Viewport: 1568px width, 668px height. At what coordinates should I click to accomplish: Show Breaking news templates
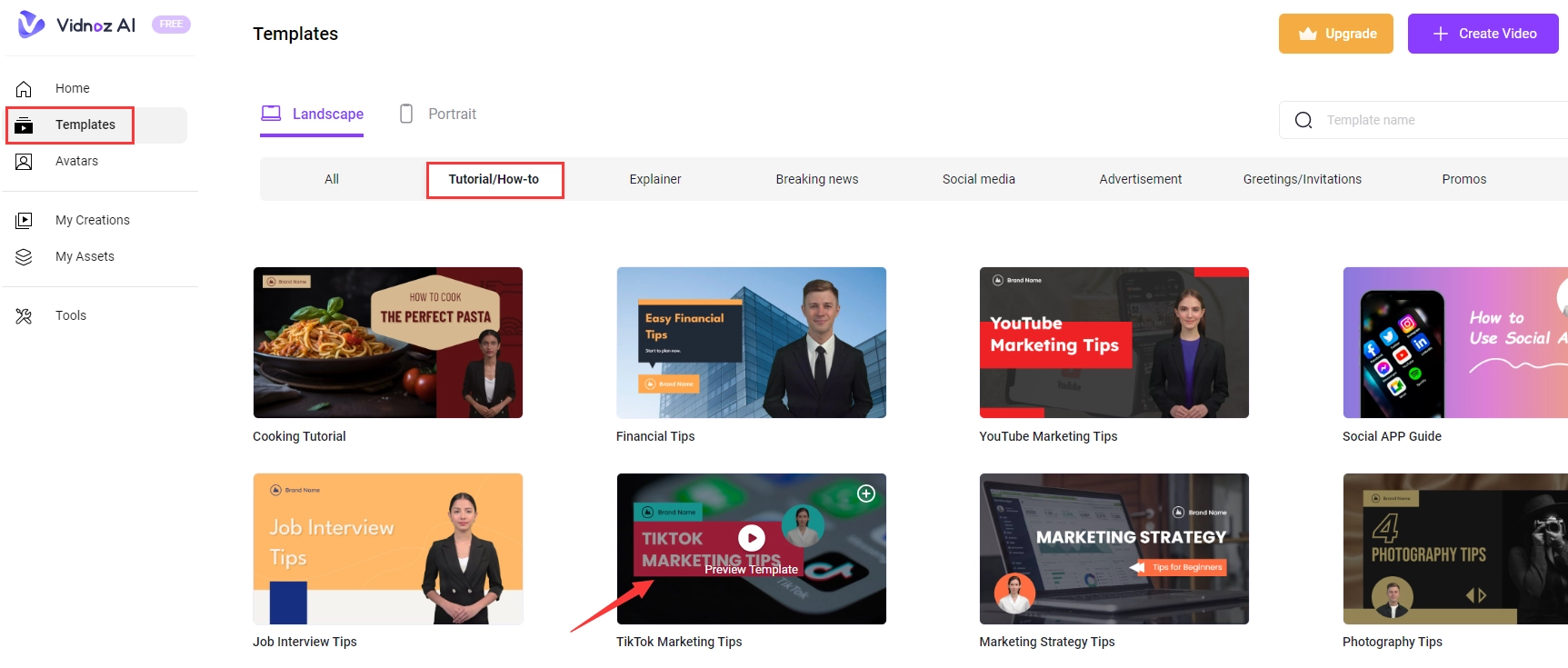pyautogui.click(x=816, y=179)
